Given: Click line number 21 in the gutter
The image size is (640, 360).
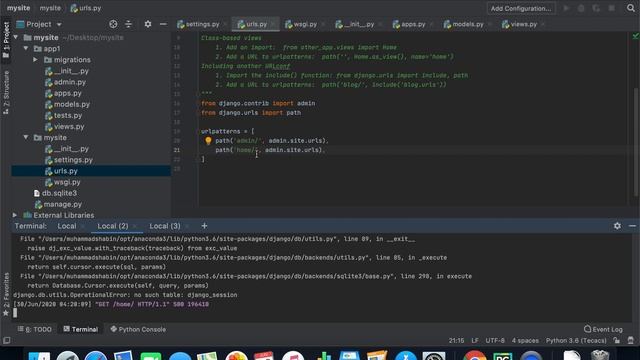Looking at the screenshot, I should pos(177,150).
